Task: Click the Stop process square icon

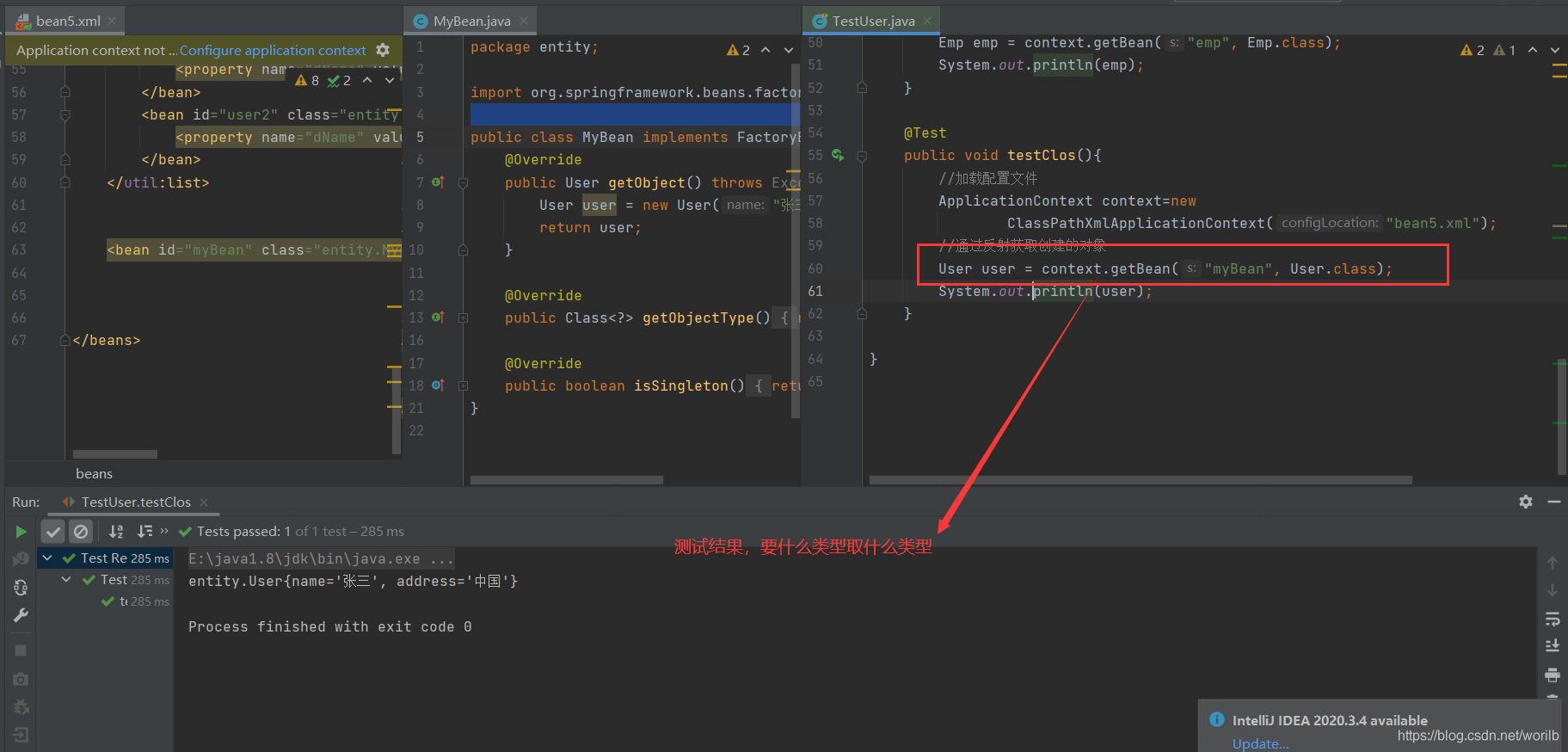Action: coord(21,650)
